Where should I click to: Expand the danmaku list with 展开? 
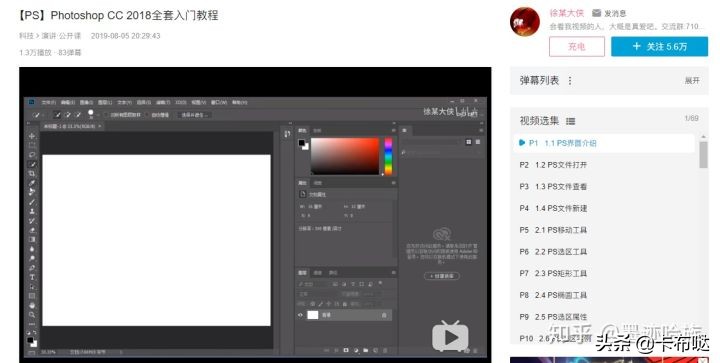click(692, 81)
